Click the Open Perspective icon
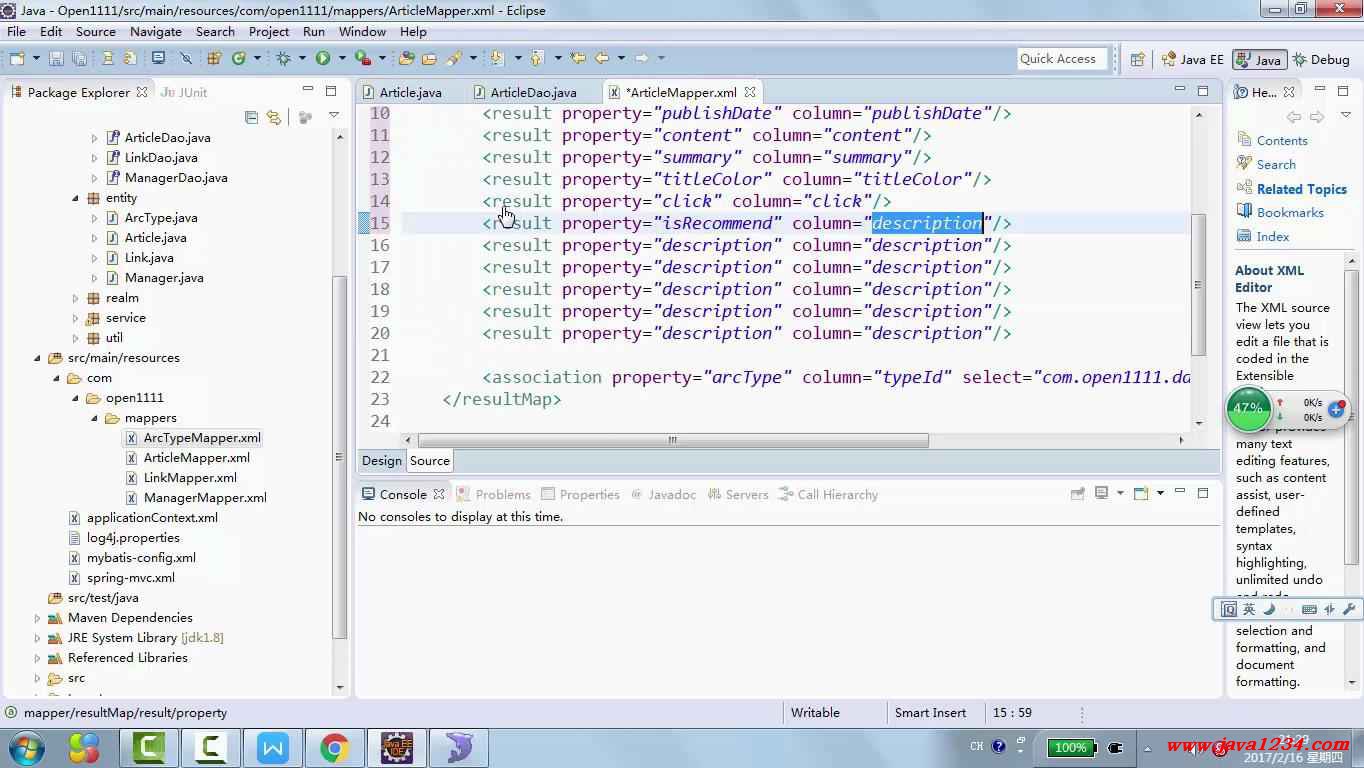The height and width of the screenshot is (768, 1364). 1137,60
